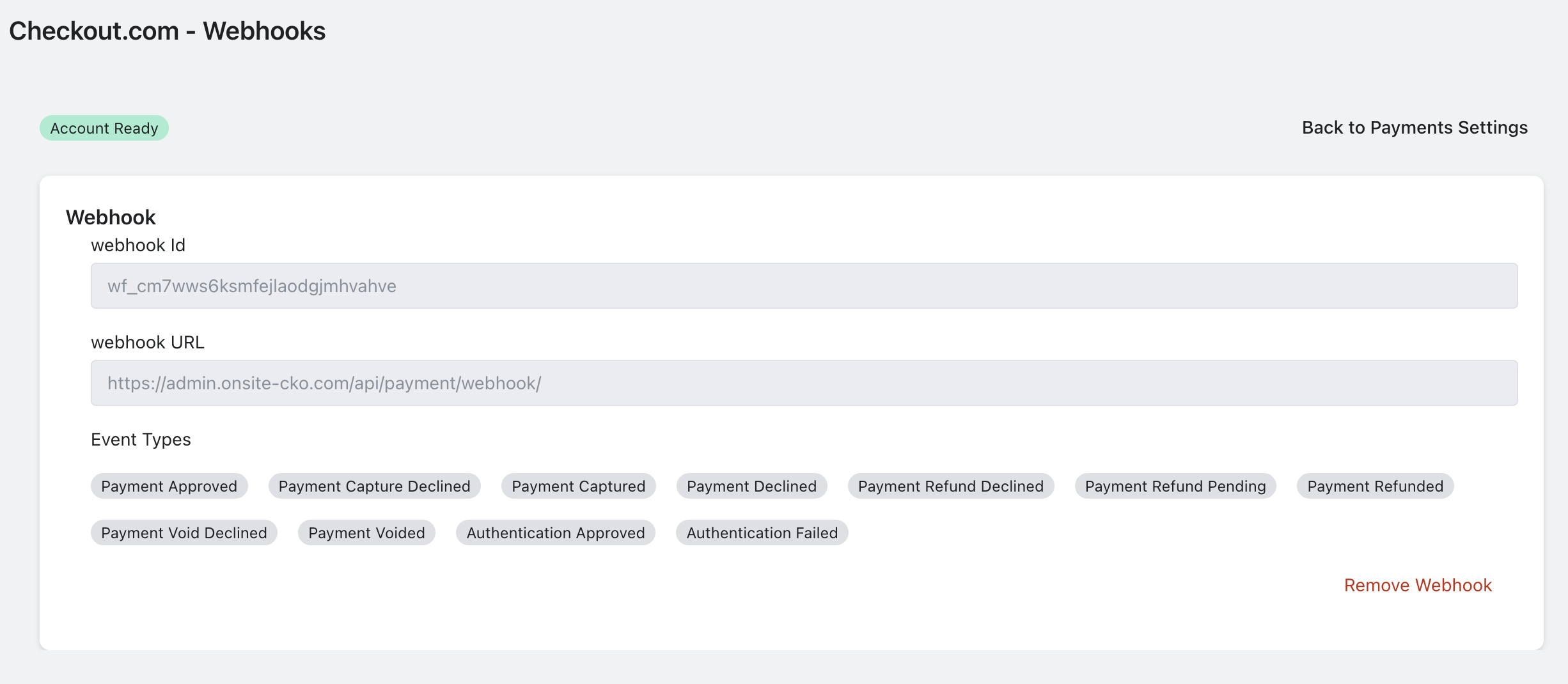Toggle the Authentication Approved event type
Image resolution: width=1568 pixels, height=684 pixels.
(555, 532)
